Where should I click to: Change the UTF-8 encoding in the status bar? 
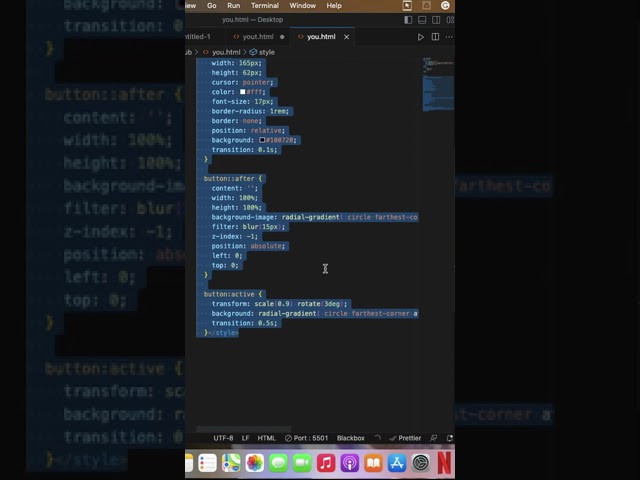pos(223,438)
